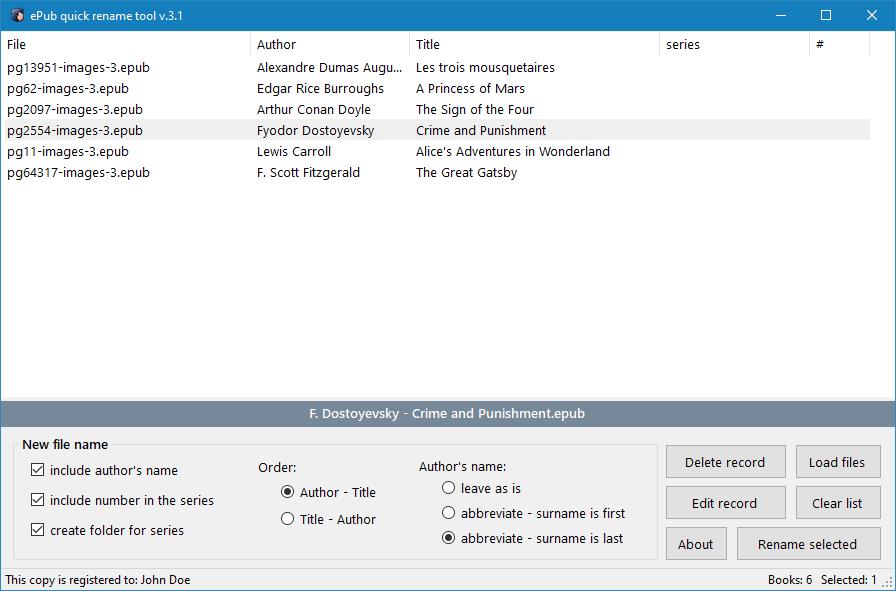Toggle include author's name checkbox

38,470
